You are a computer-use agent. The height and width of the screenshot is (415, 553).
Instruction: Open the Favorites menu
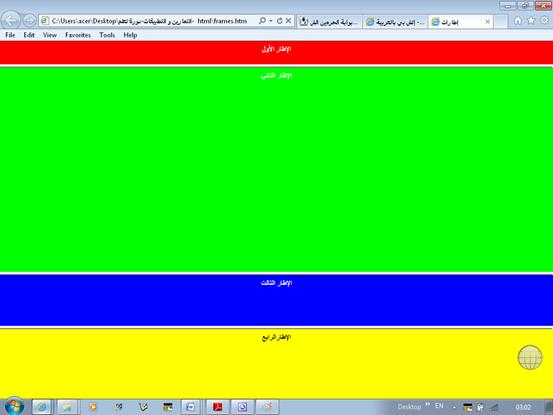(78, 35)
